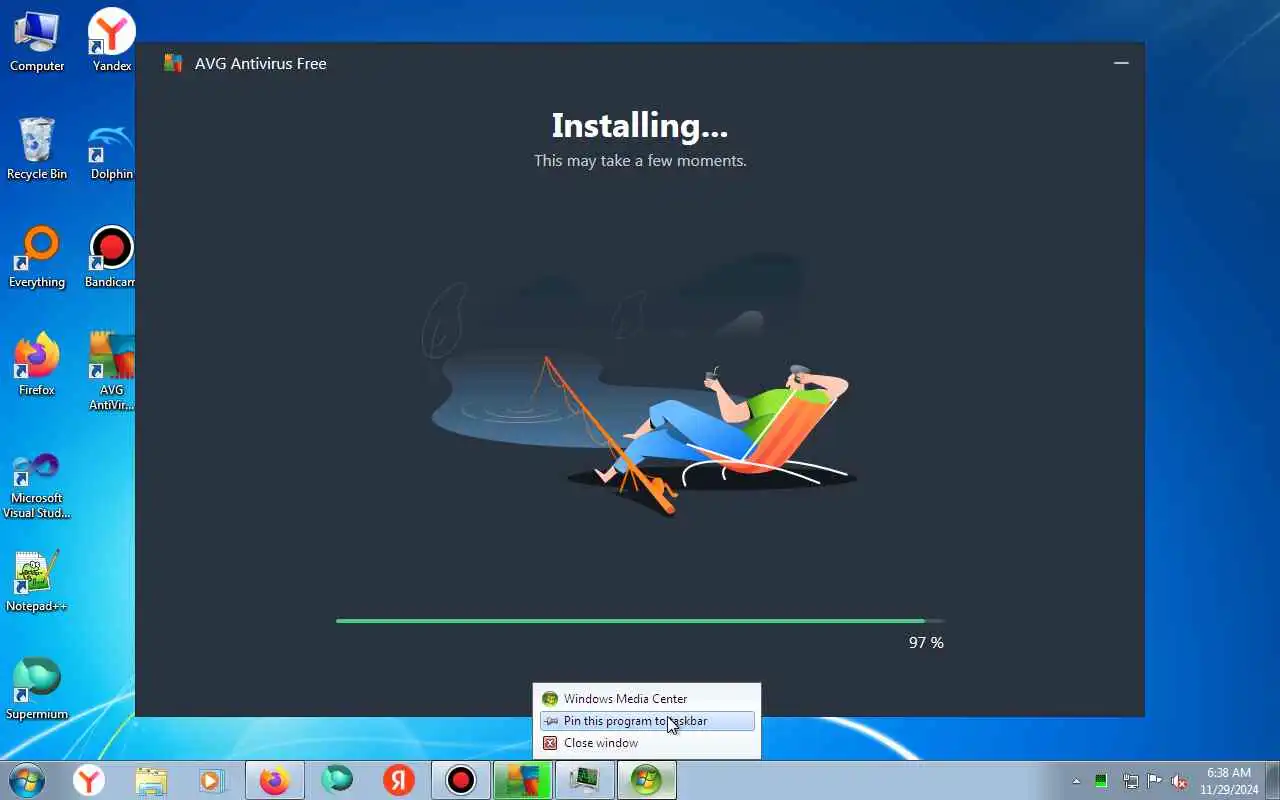Image resolution: width=1280 pixels, height=800 pixels.
Task: Select the Supermium desktop shortcut
Action: 37,690
